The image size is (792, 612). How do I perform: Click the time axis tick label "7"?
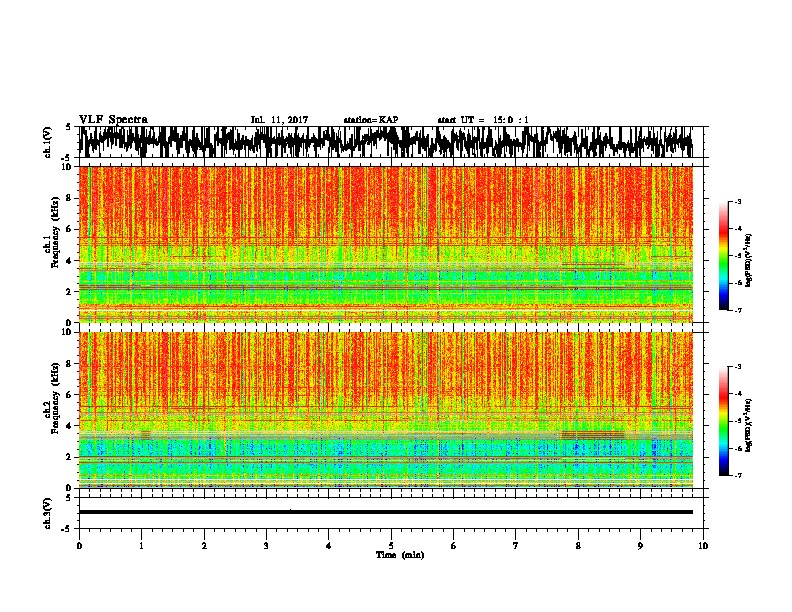pyautogui.click(x=516, y=546)
